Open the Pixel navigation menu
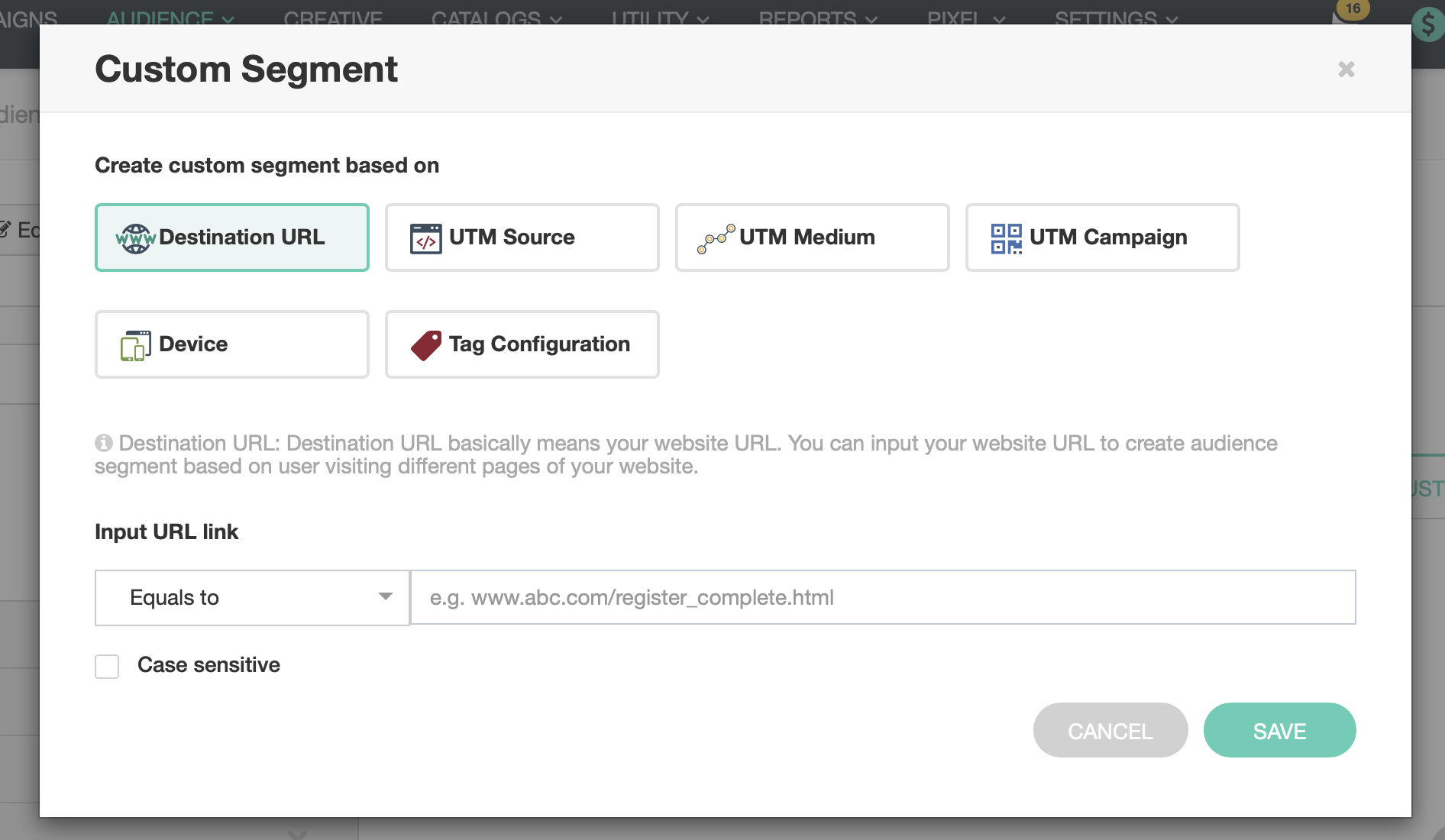This screenshot has width=1445, height=840. coord(965,17)
